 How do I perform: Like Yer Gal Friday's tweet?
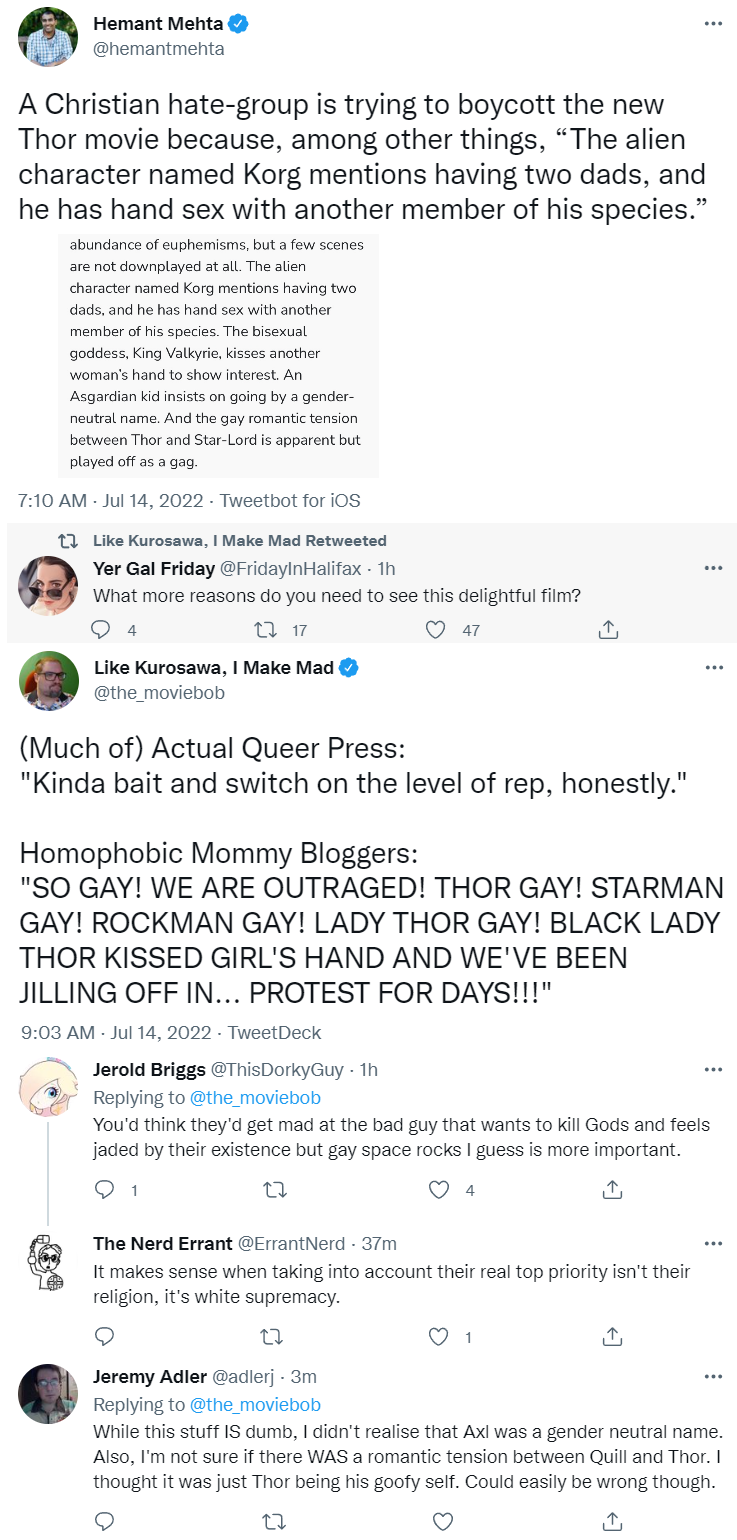coord(435,629)
